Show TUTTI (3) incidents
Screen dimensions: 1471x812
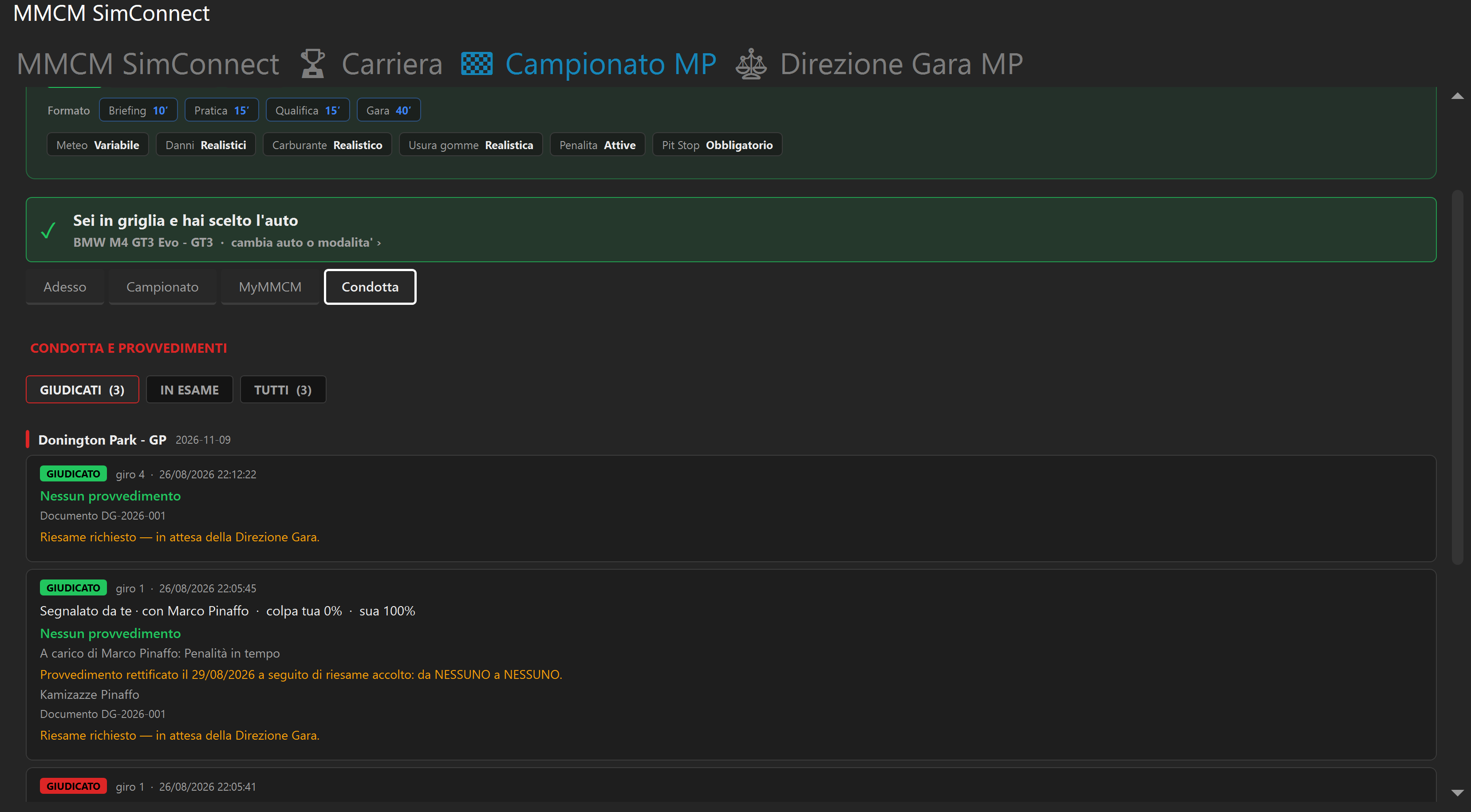pos(283,390)
